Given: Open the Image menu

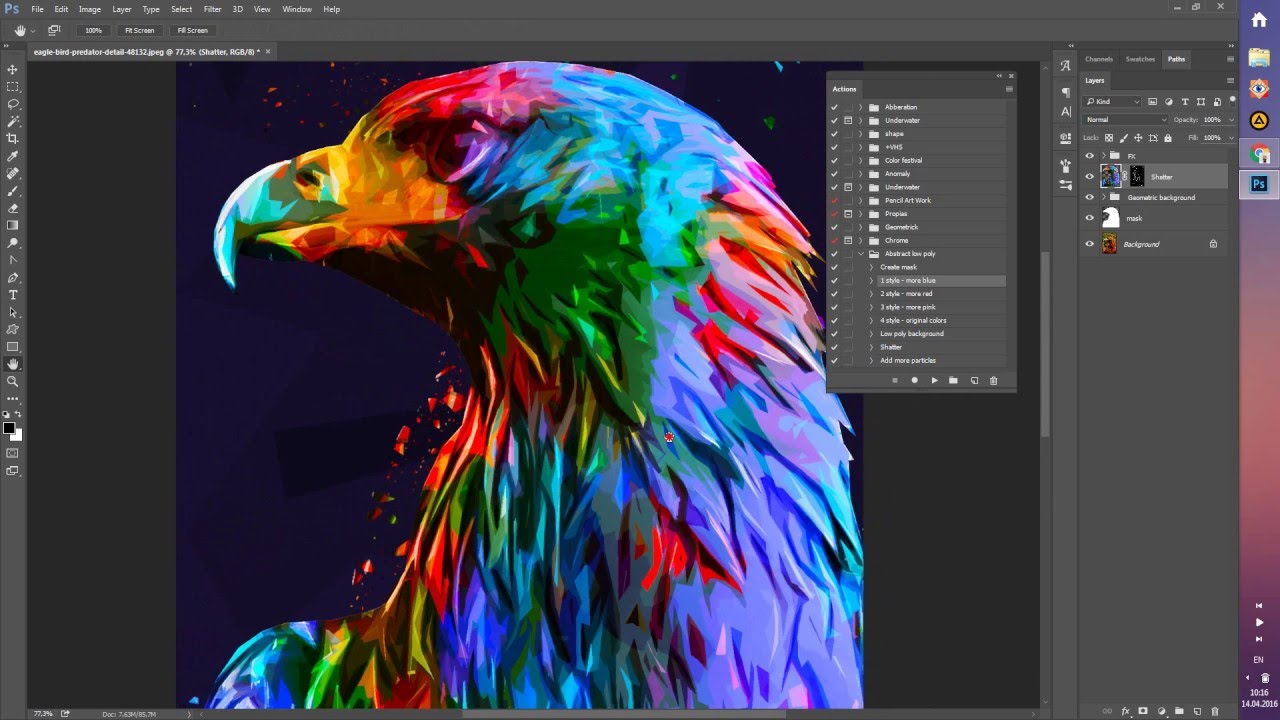Looking at the screenshot, I should (90, 9).
